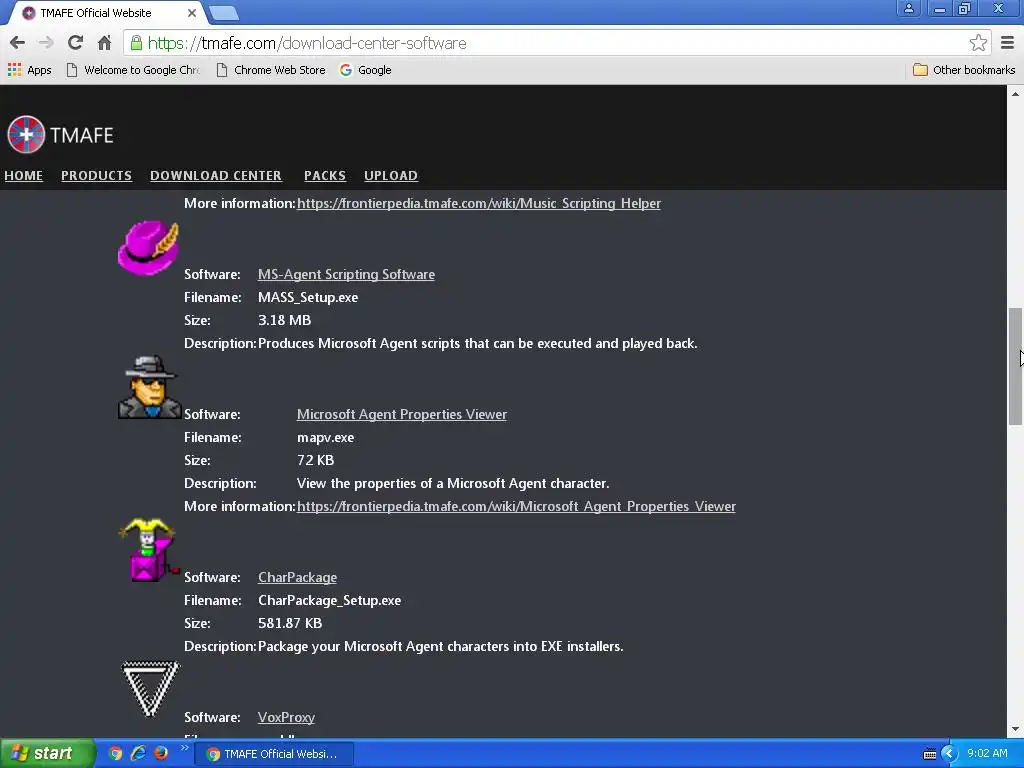Open the PACKS menu item
The width and height of the screenshot is (1024, 768).
point(325,176)
